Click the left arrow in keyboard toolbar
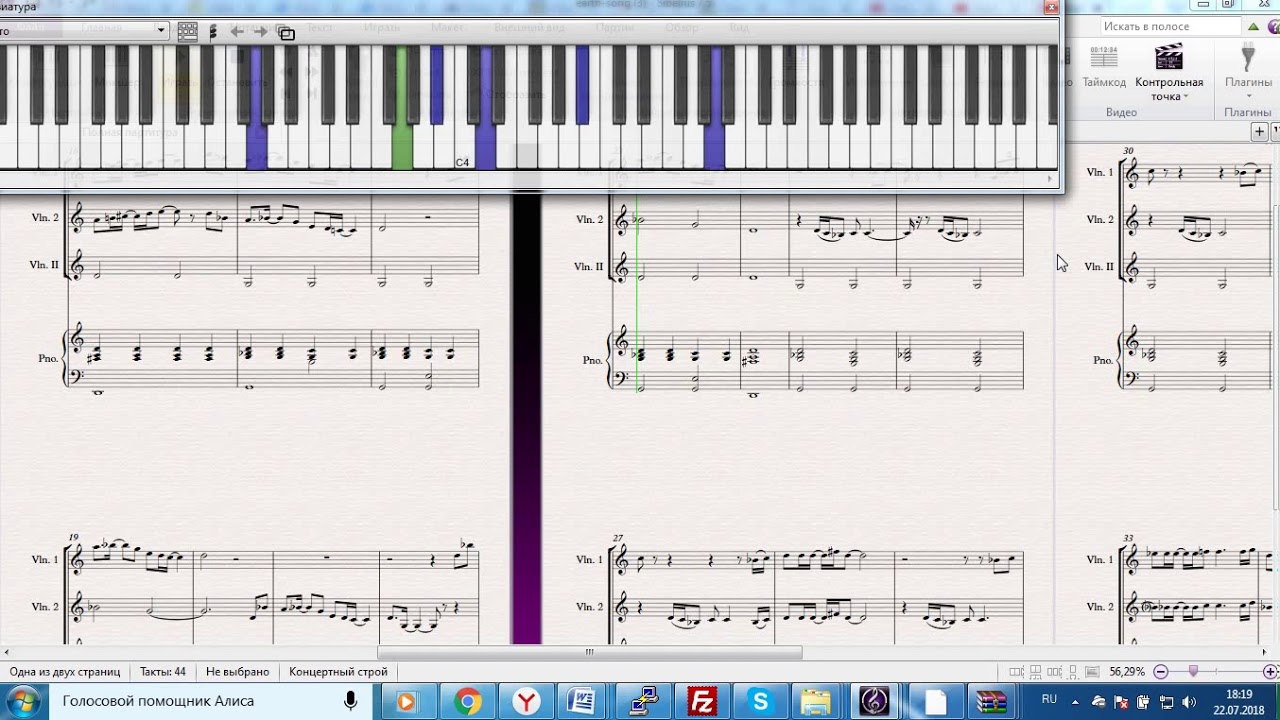Image resolution: width=1280 pixels, height=720 pixels. (x=237, y=31)
